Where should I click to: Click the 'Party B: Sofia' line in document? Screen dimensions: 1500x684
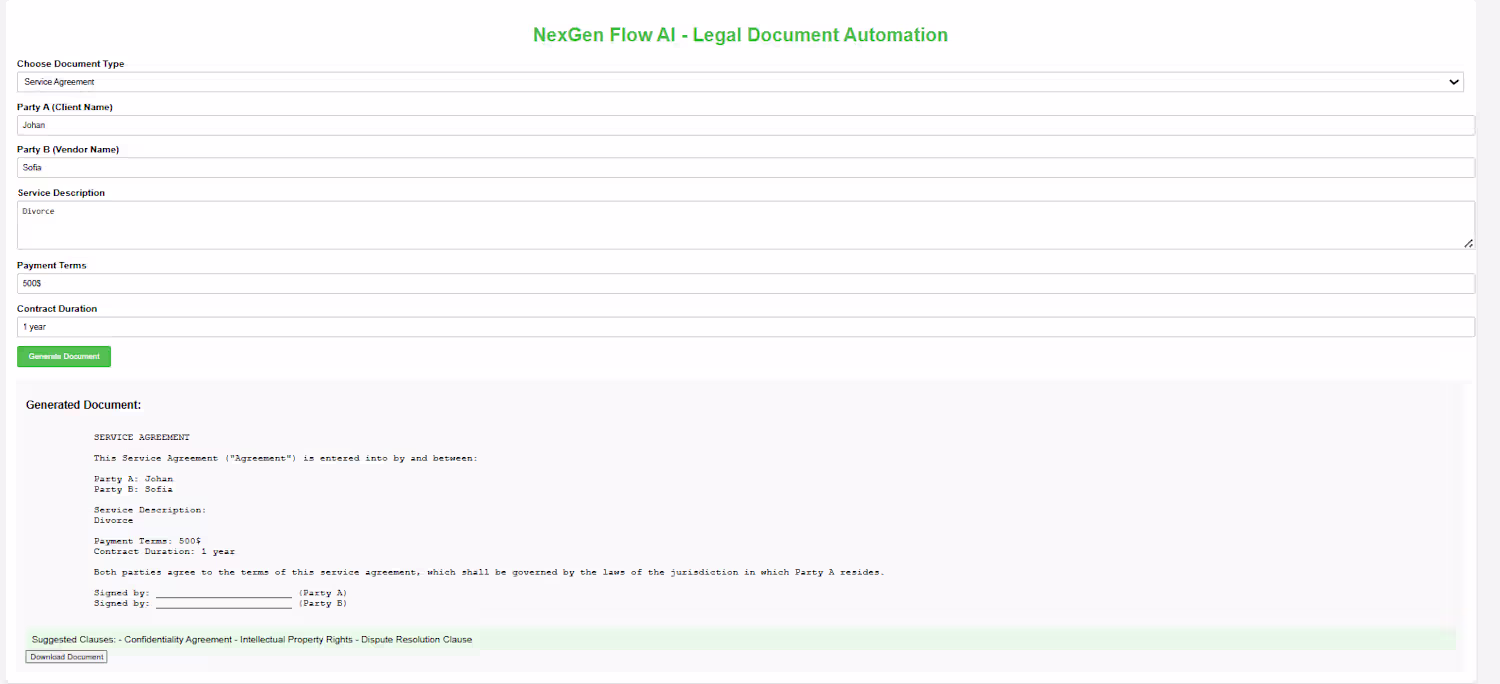click(x=133, y=489)
